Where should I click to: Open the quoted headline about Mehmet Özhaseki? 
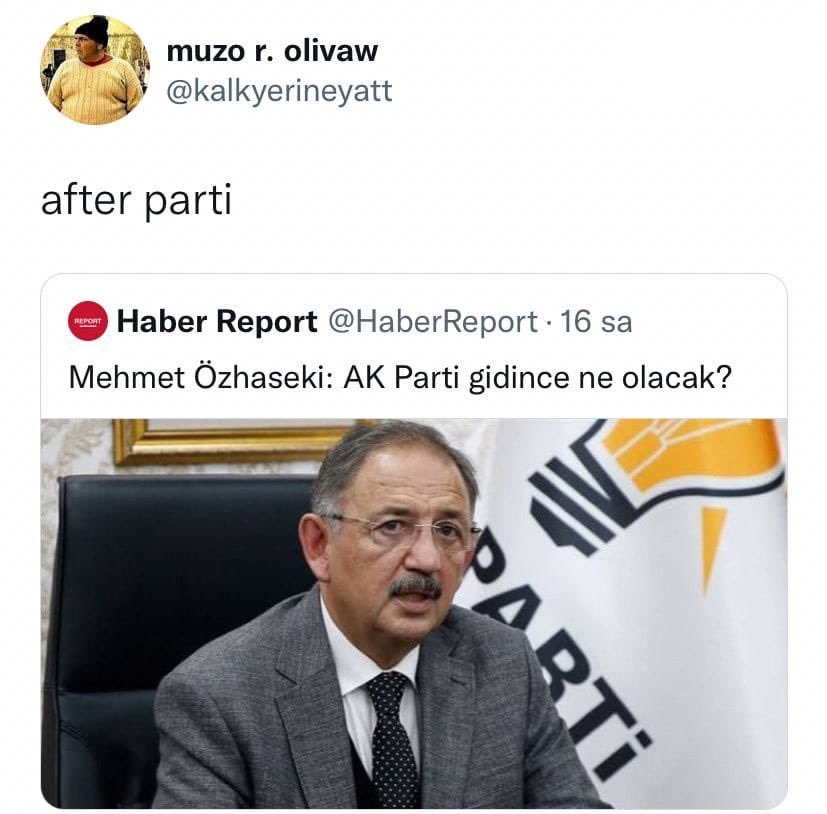click(x=400, y=378)
